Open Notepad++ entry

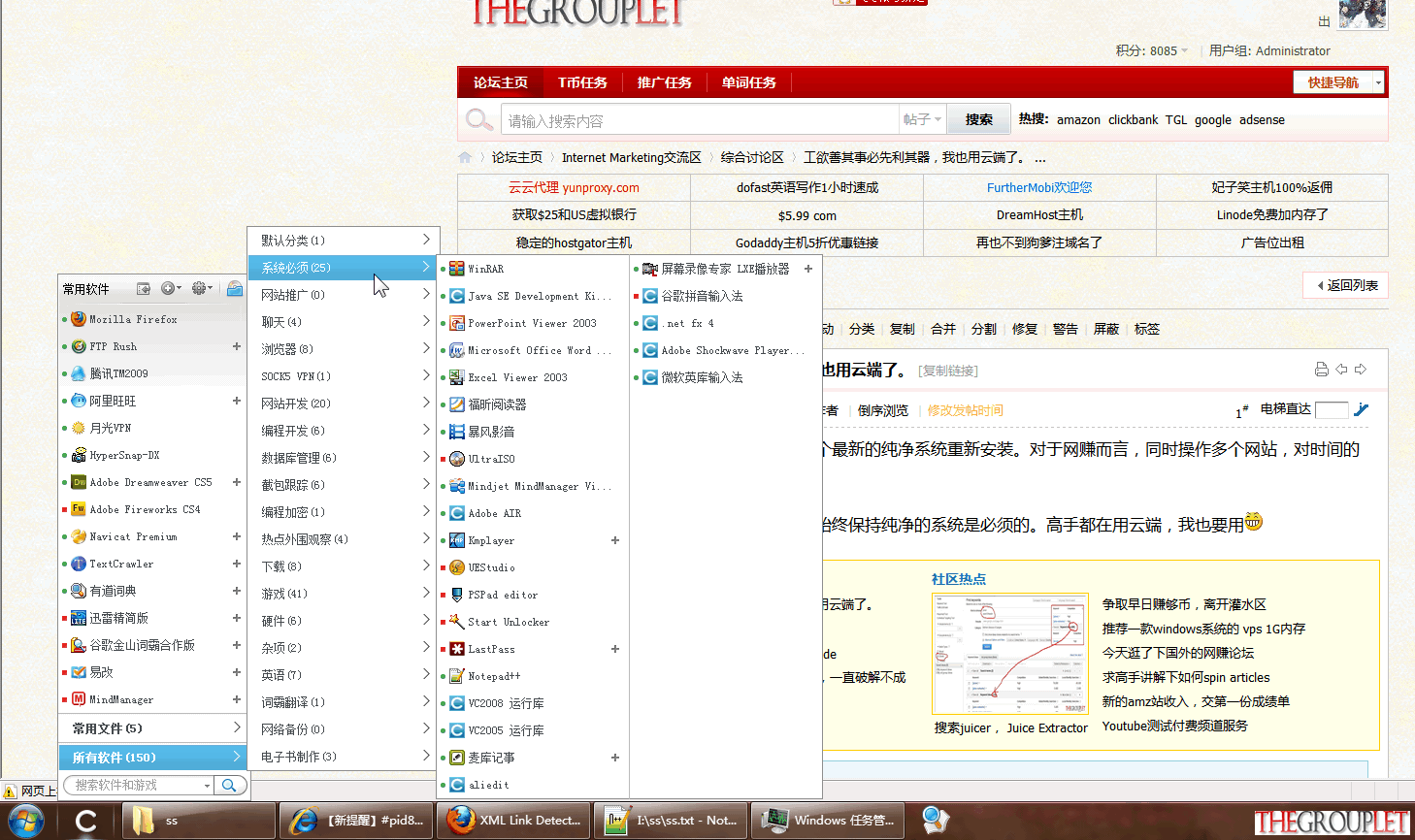pos(484,676)
